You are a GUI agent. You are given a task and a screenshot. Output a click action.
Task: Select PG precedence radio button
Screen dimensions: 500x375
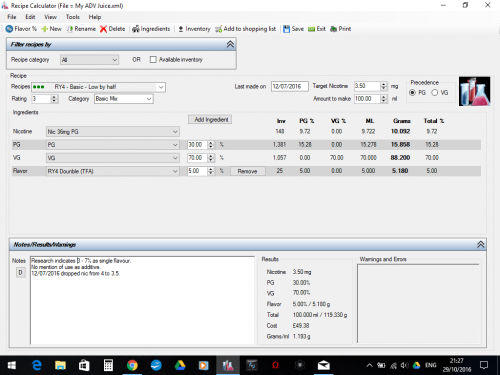pyautogui.click(x=413, y=93)
